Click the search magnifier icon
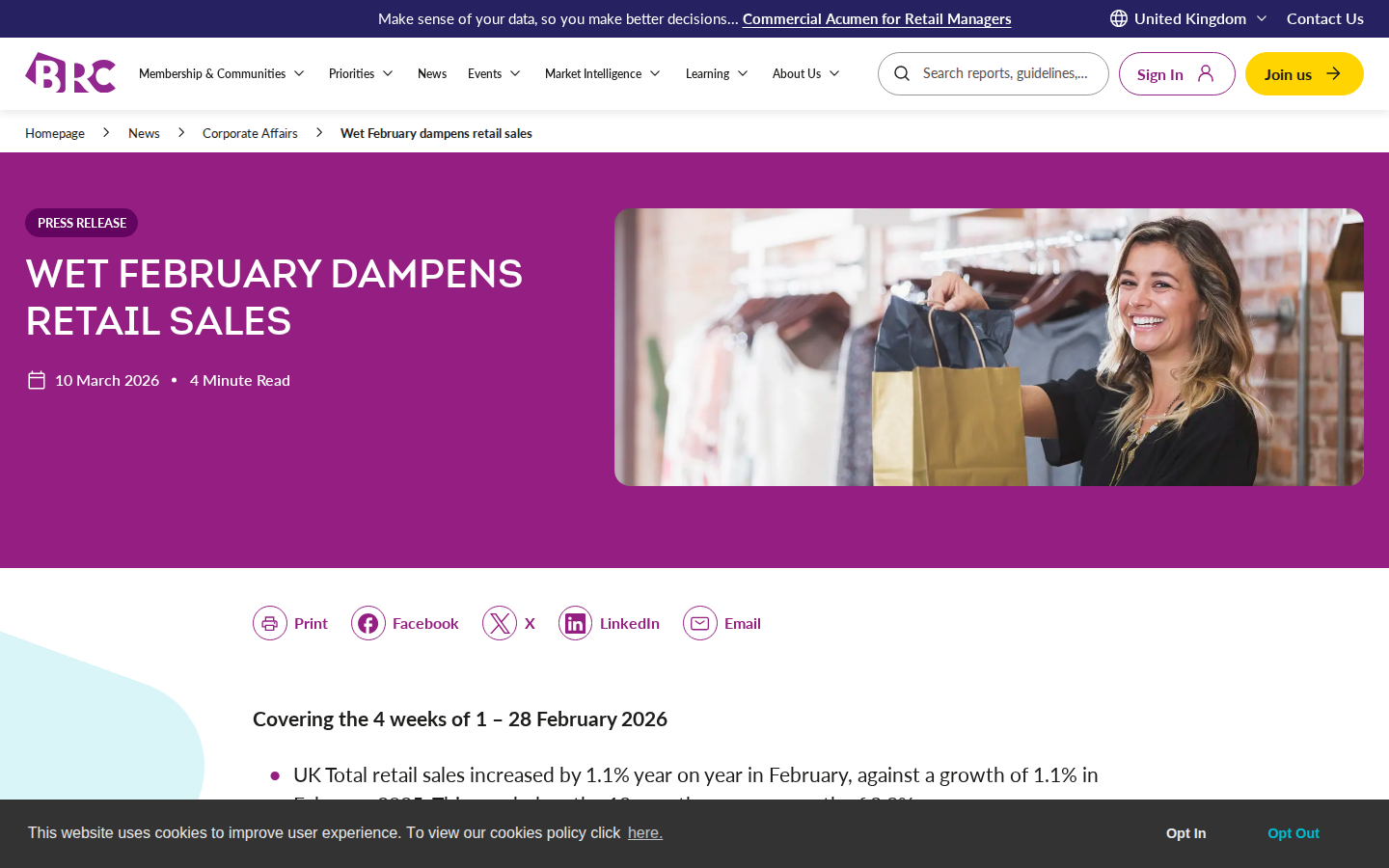1389x868 pixels. pyautogui.click(x=902, y=73)
